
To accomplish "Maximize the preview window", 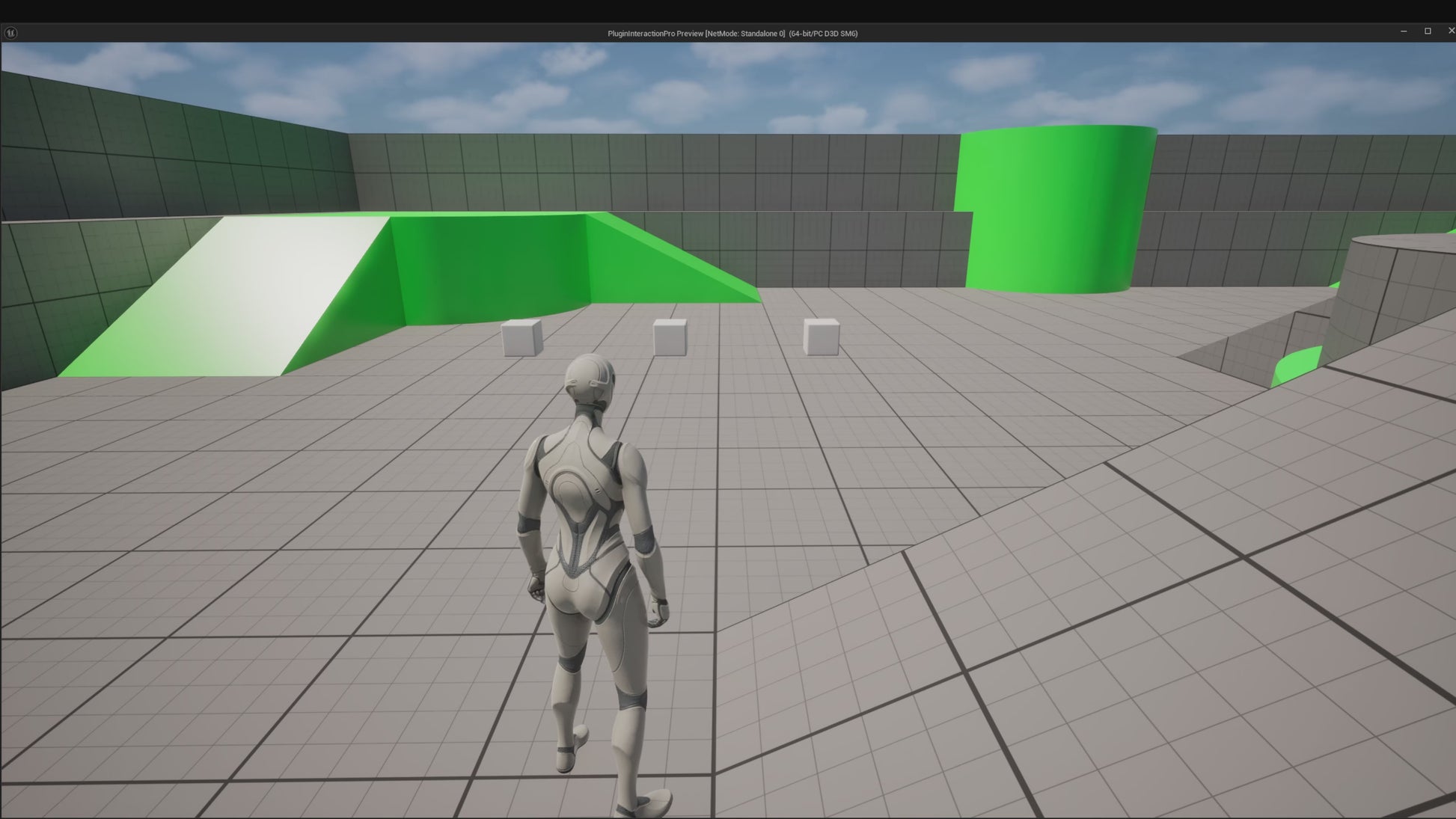I will [1428, 31].
